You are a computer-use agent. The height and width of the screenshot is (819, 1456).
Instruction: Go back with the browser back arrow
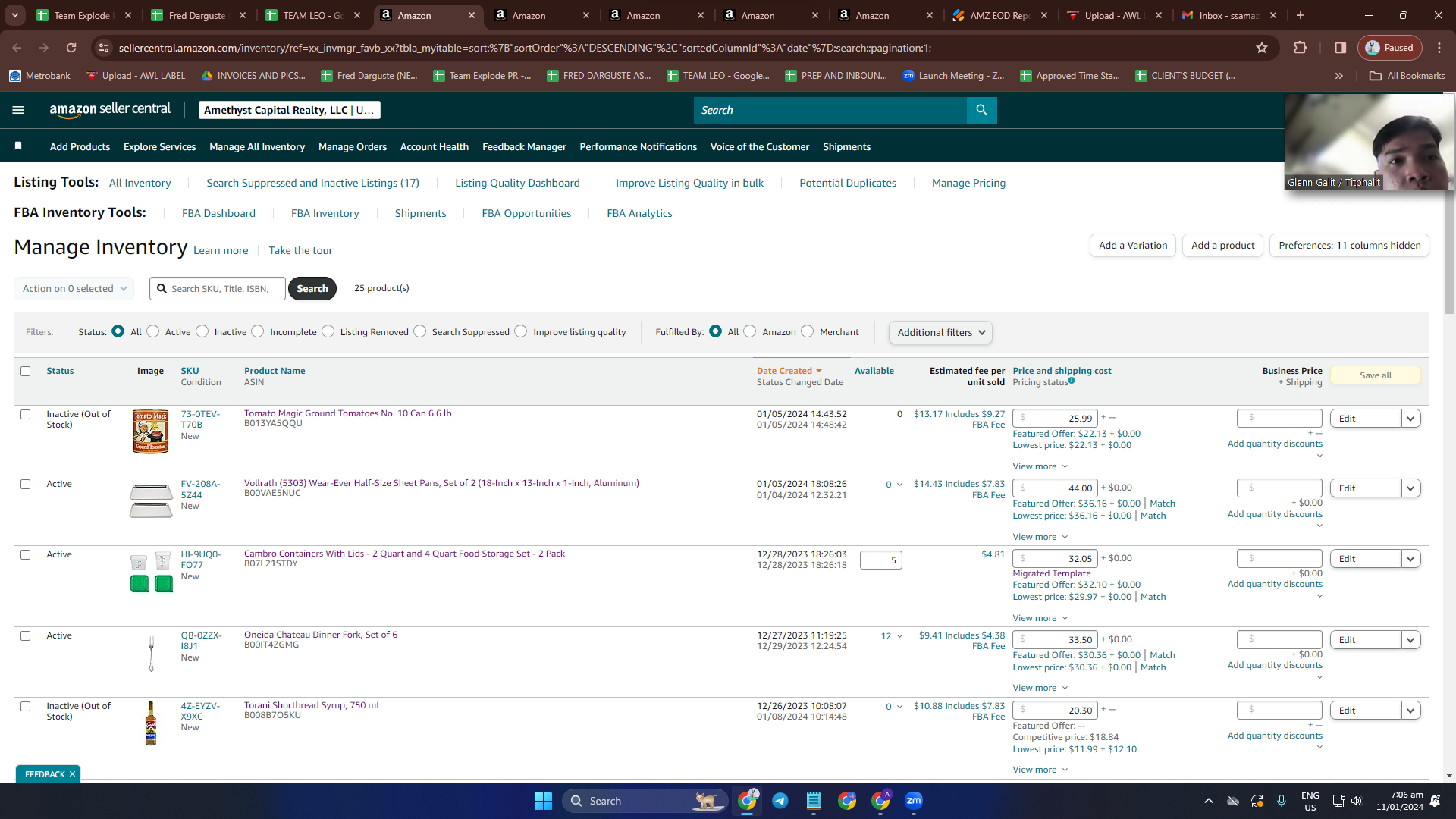pos(17,48)
